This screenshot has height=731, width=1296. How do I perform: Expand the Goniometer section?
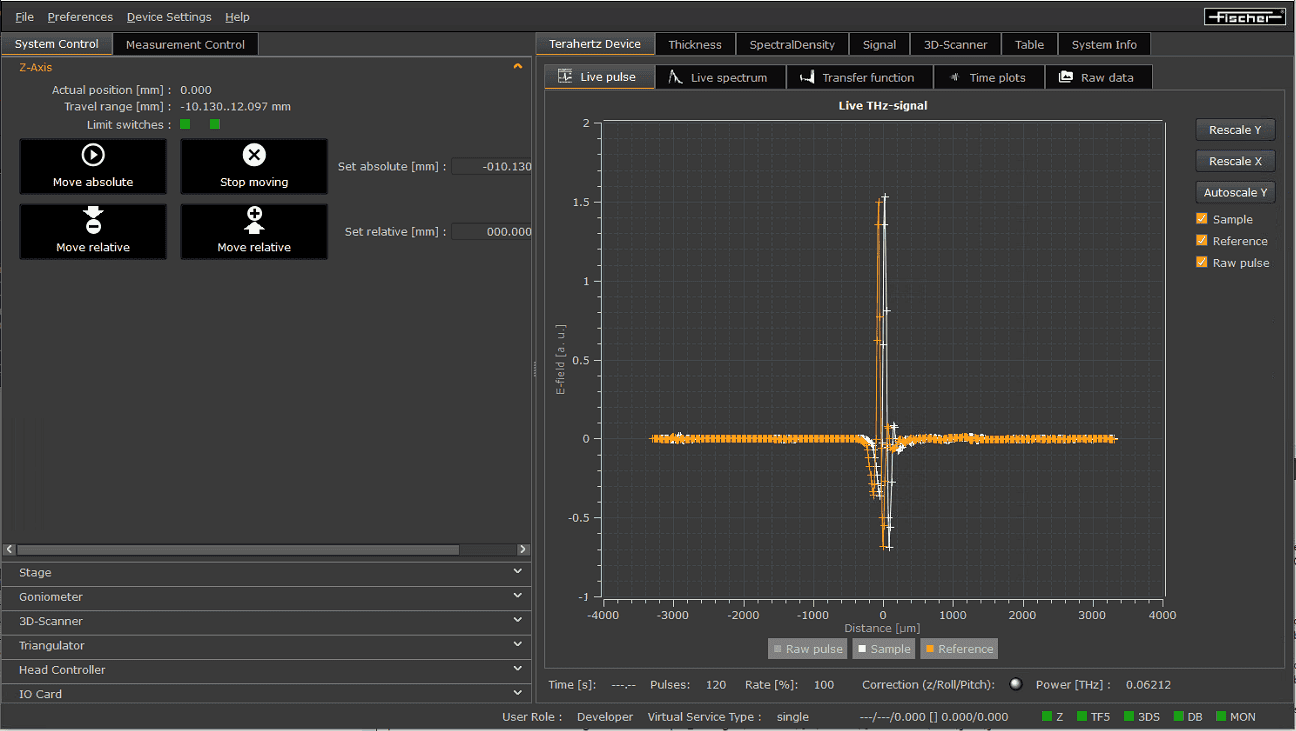[x=517, y=597]
